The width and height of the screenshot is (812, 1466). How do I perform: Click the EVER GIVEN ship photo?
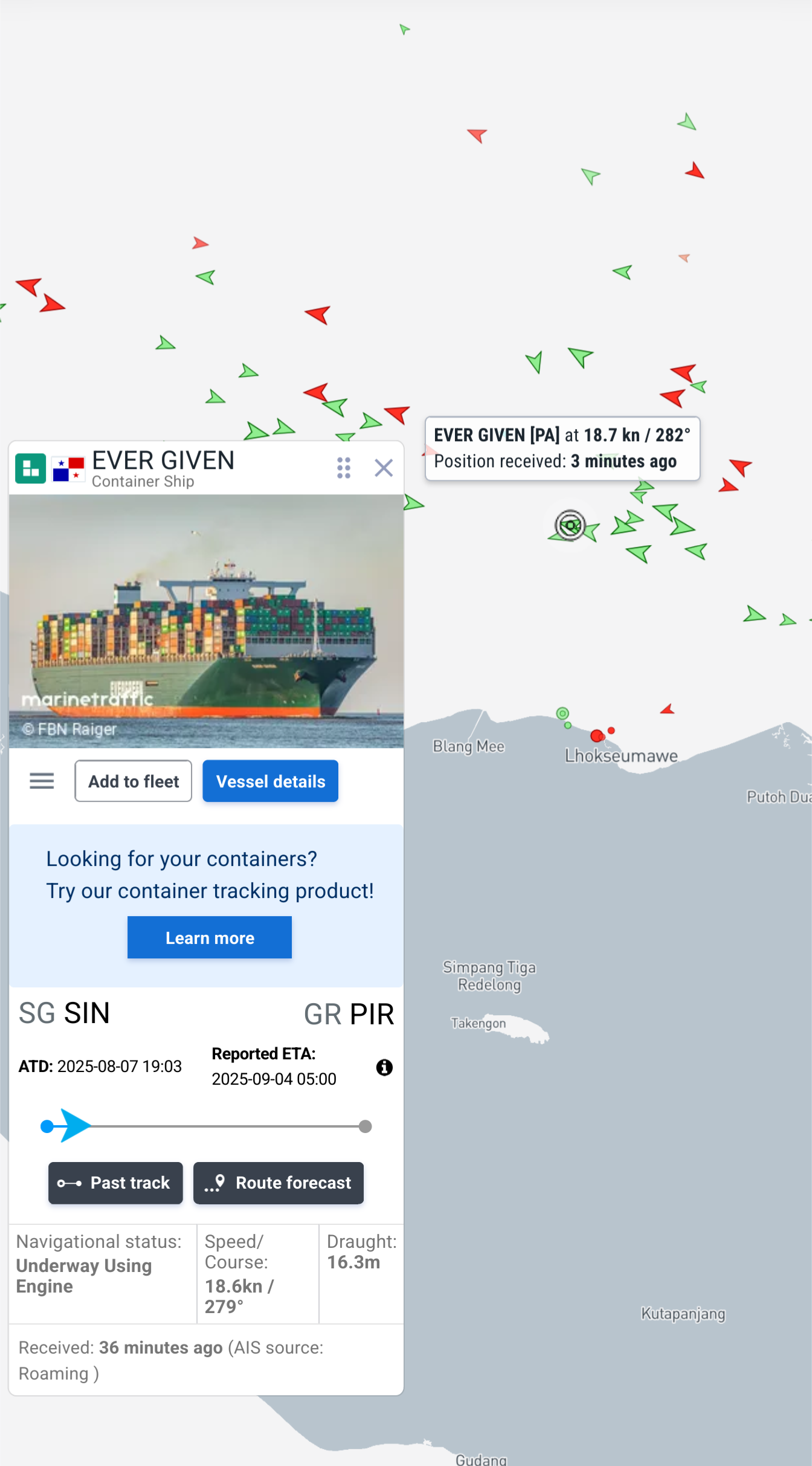coord(206,621)
